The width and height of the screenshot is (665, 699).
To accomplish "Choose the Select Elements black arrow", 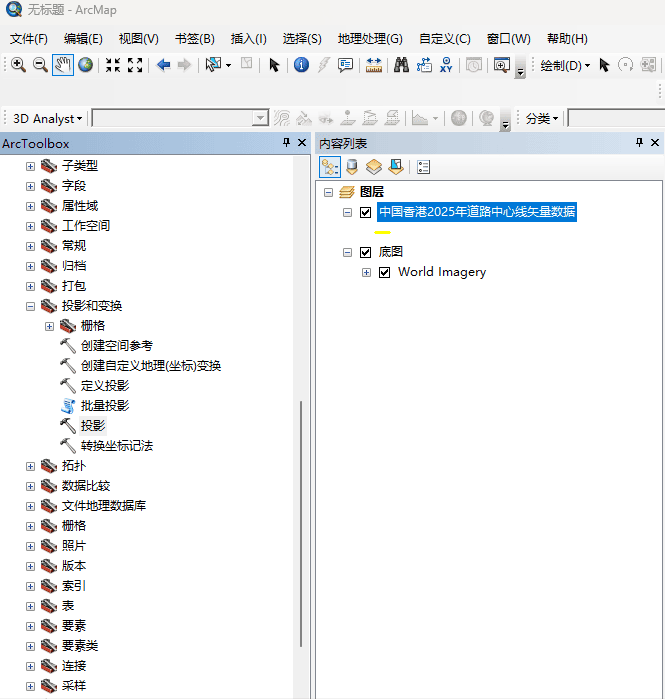I will [x=274, y=65].
